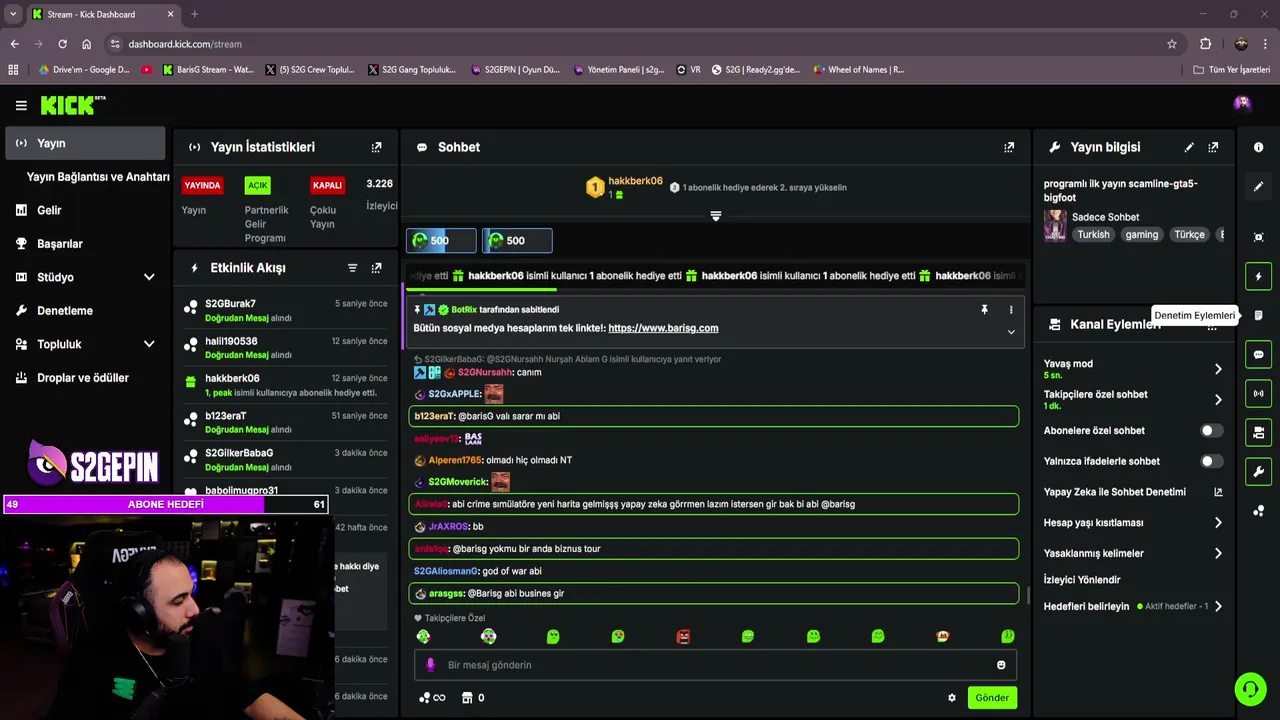The image size is (1280, 720).
Task: Click the pencil icon in the right sidebar
Action: pos(1258,186)
